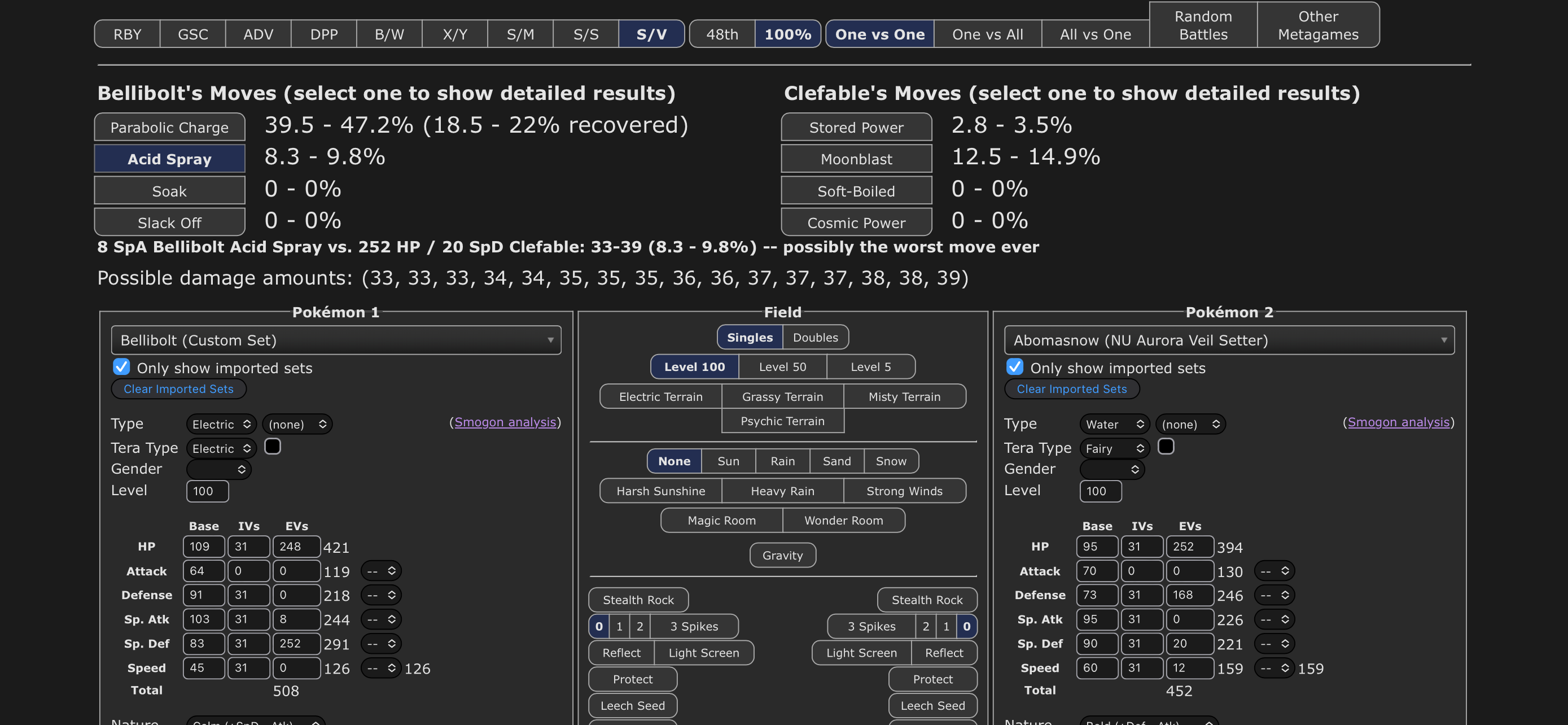This screenshot has width=1568, height=725.
Task: Open Pokémon 1 Smogon analysis link
Action: click(x=505, y=422)
